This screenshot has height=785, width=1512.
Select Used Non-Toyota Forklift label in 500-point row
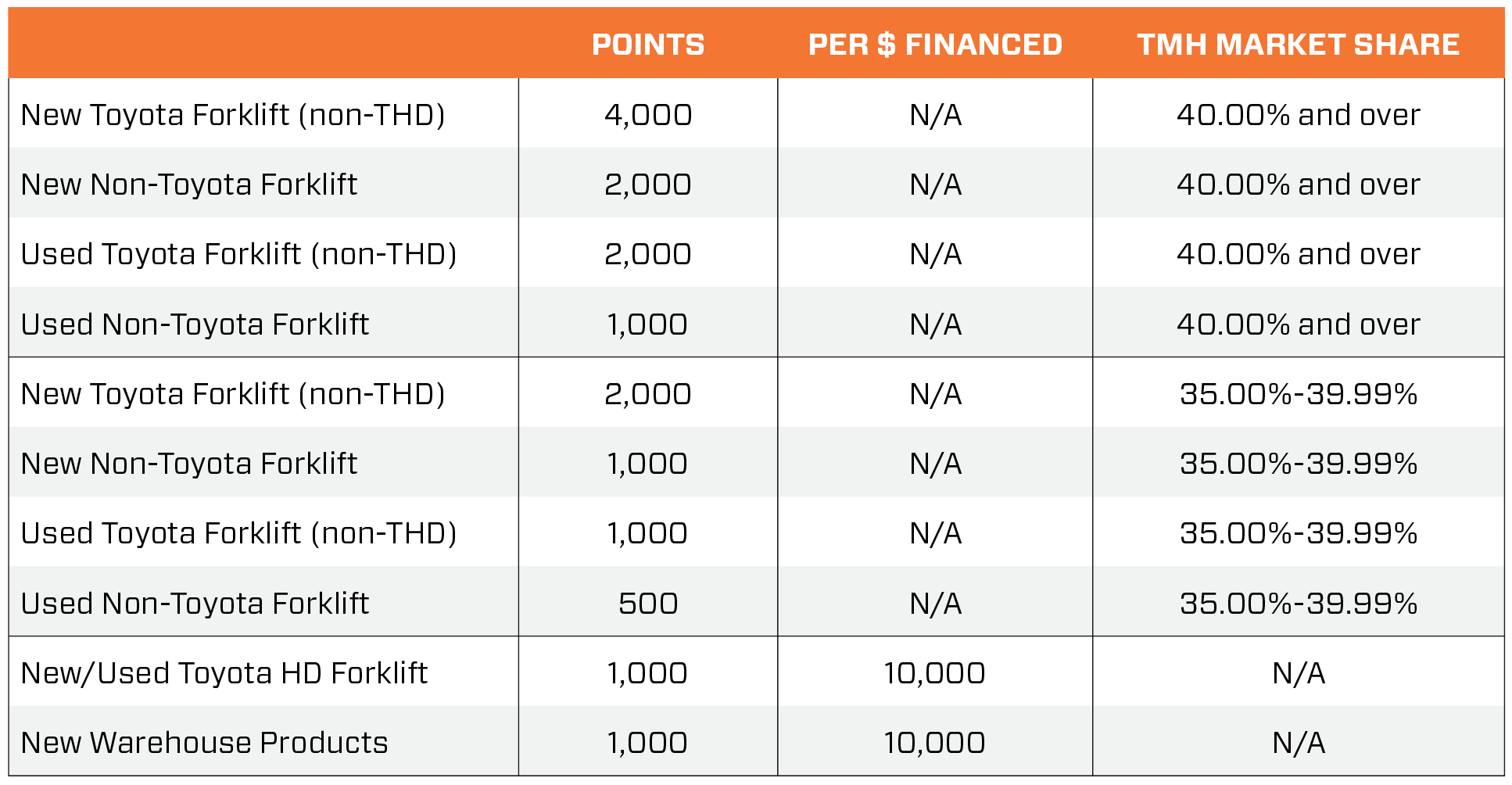tap(195, 604)
